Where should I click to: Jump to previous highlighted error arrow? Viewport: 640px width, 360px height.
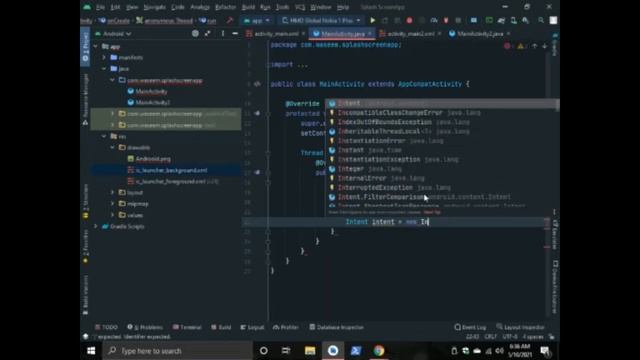534,47
